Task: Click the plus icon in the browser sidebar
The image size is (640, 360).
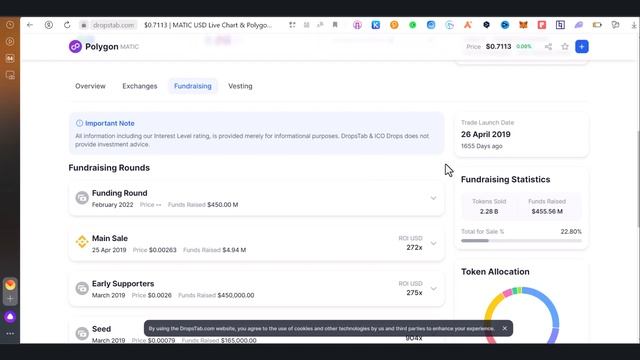Action: coord(10,299)
